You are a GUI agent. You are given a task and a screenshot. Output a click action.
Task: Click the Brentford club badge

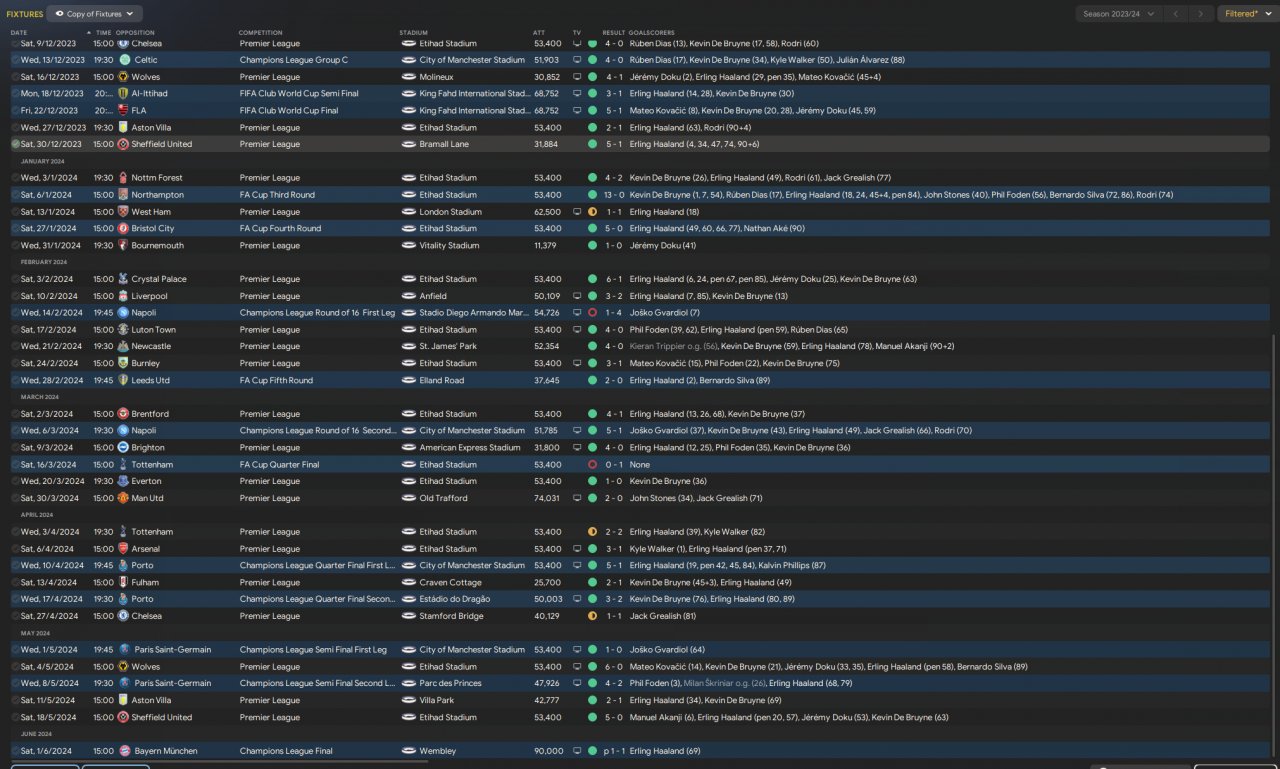[x=124, y=414]
